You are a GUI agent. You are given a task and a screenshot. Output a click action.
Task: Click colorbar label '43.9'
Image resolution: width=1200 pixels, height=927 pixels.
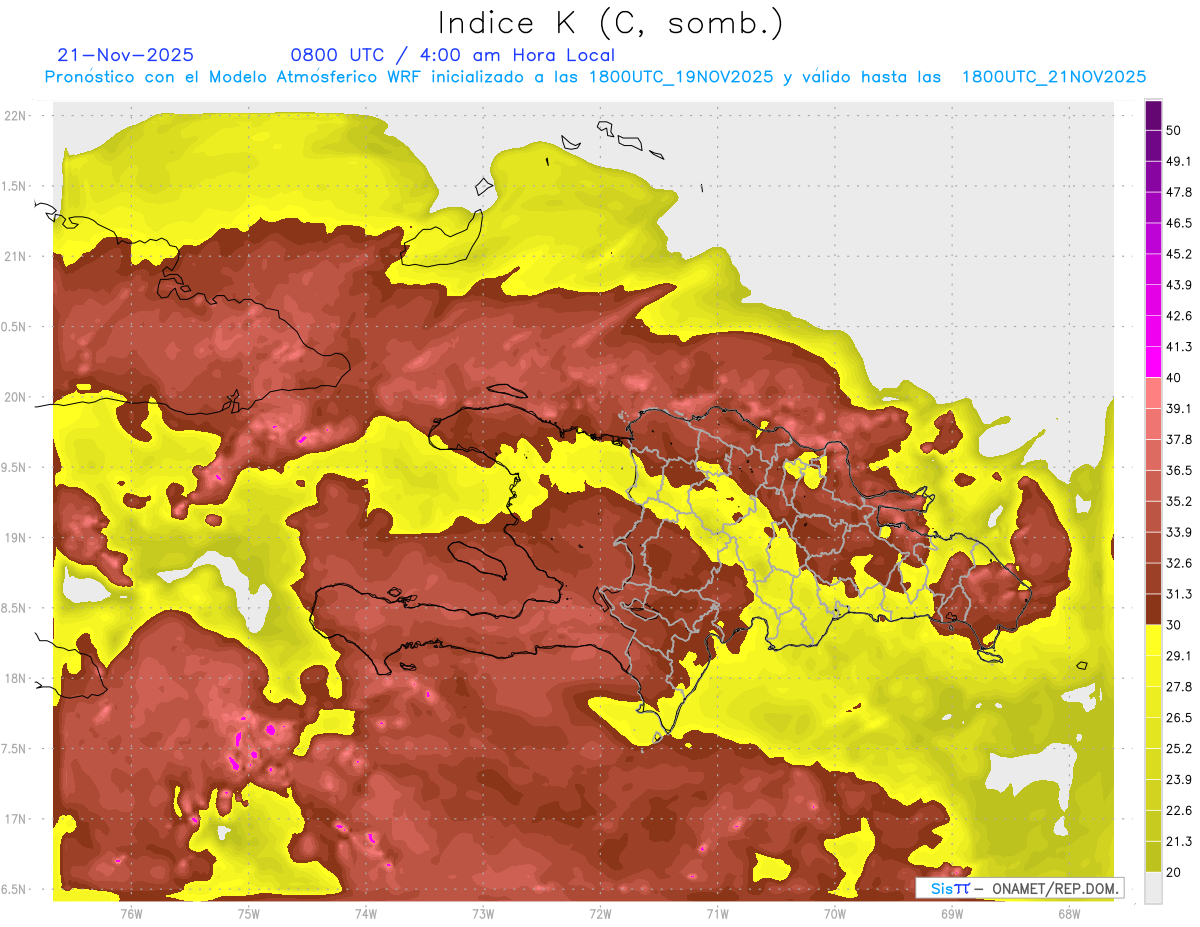coord(1178,285)
